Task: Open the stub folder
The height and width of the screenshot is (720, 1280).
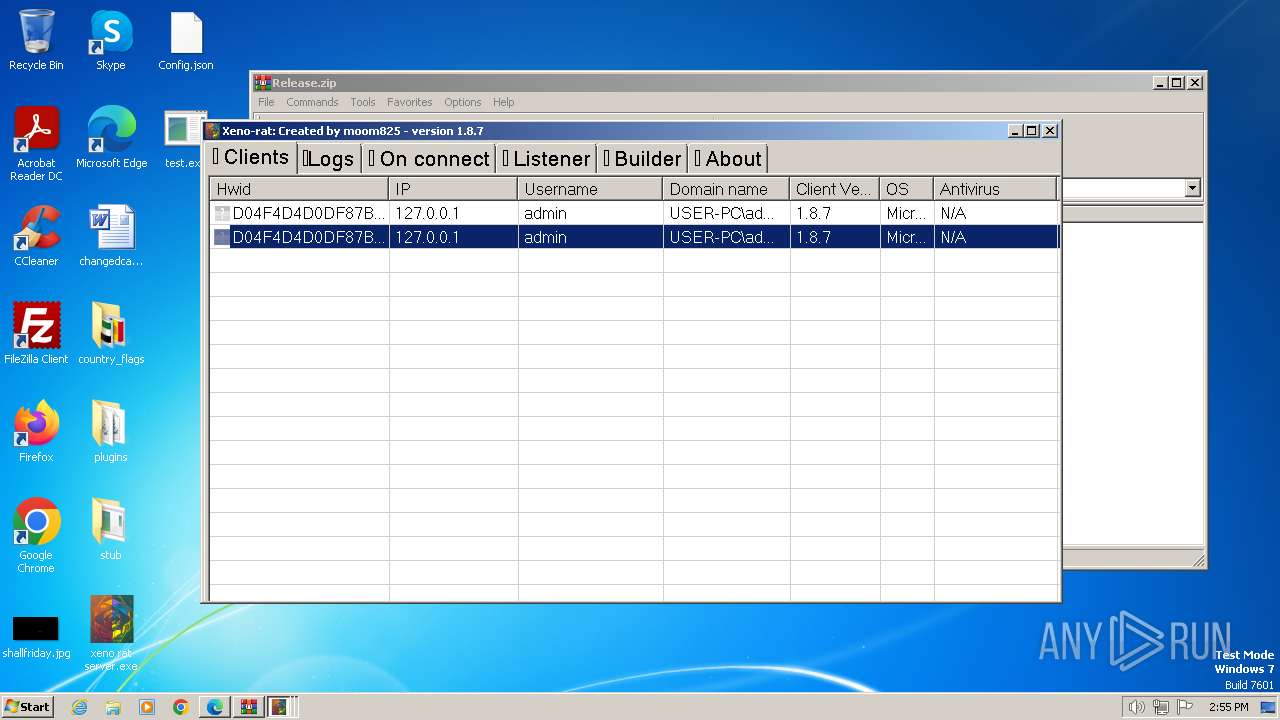Action: pyautogui.click(x=111, y=530)
